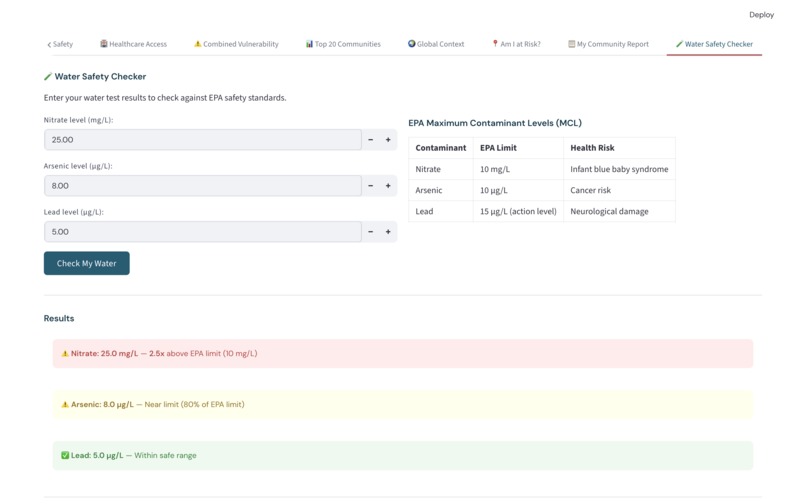Click the bar chart icon on Top 20 Communities
Image resolution: width=806 pixels, height=504 pixels.
pyautogui.click(x=309, y=44)
